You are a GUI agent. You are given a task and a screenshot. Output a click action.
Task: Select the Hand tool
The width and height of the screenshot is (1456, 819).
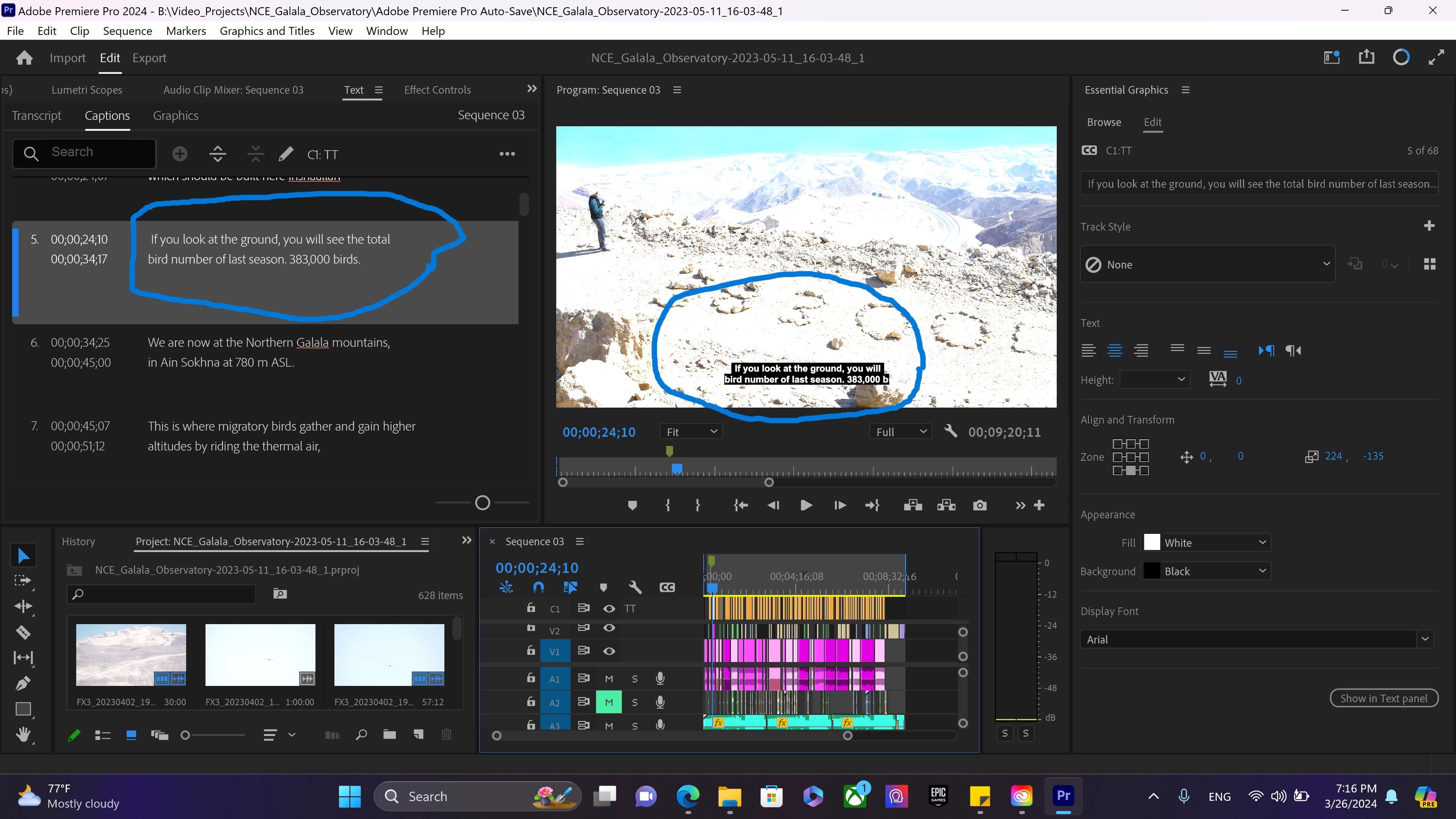coord(23,734)
